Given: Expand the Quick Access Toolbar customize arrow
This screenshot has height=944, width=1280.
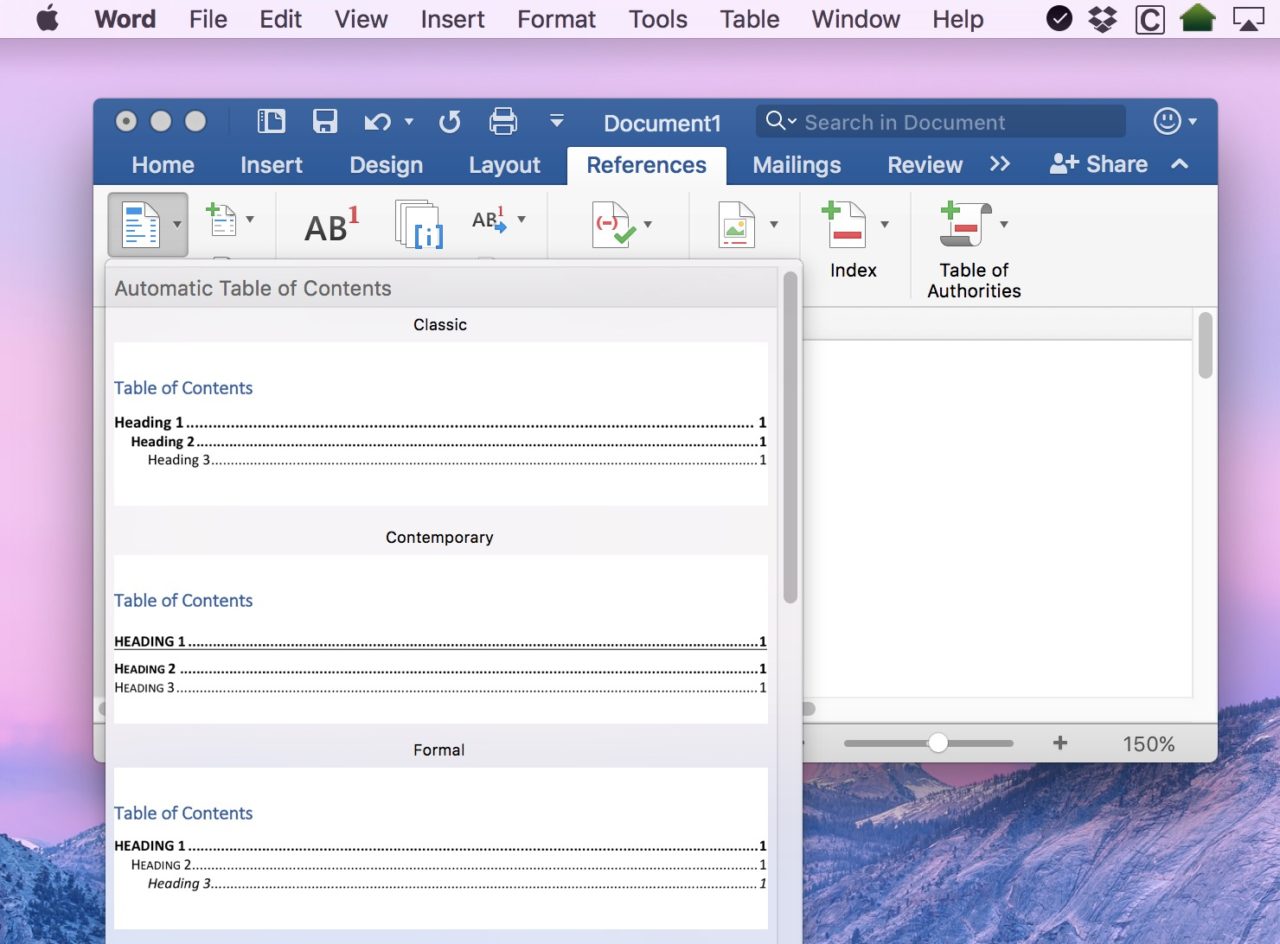Looking at the screenshot, I should tap(557, 121).
